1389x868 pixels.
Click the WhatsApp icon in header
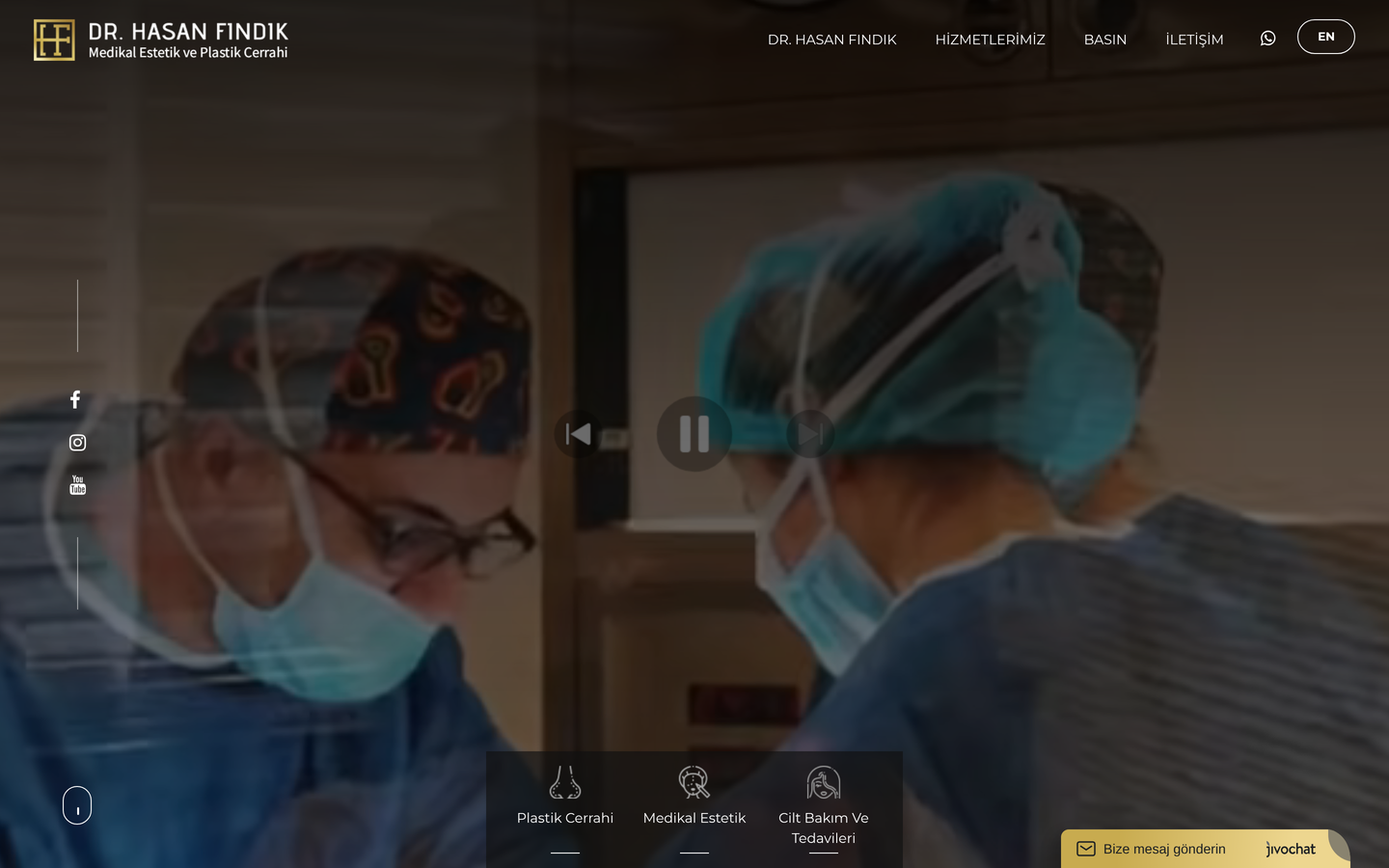pos(1267,38)
